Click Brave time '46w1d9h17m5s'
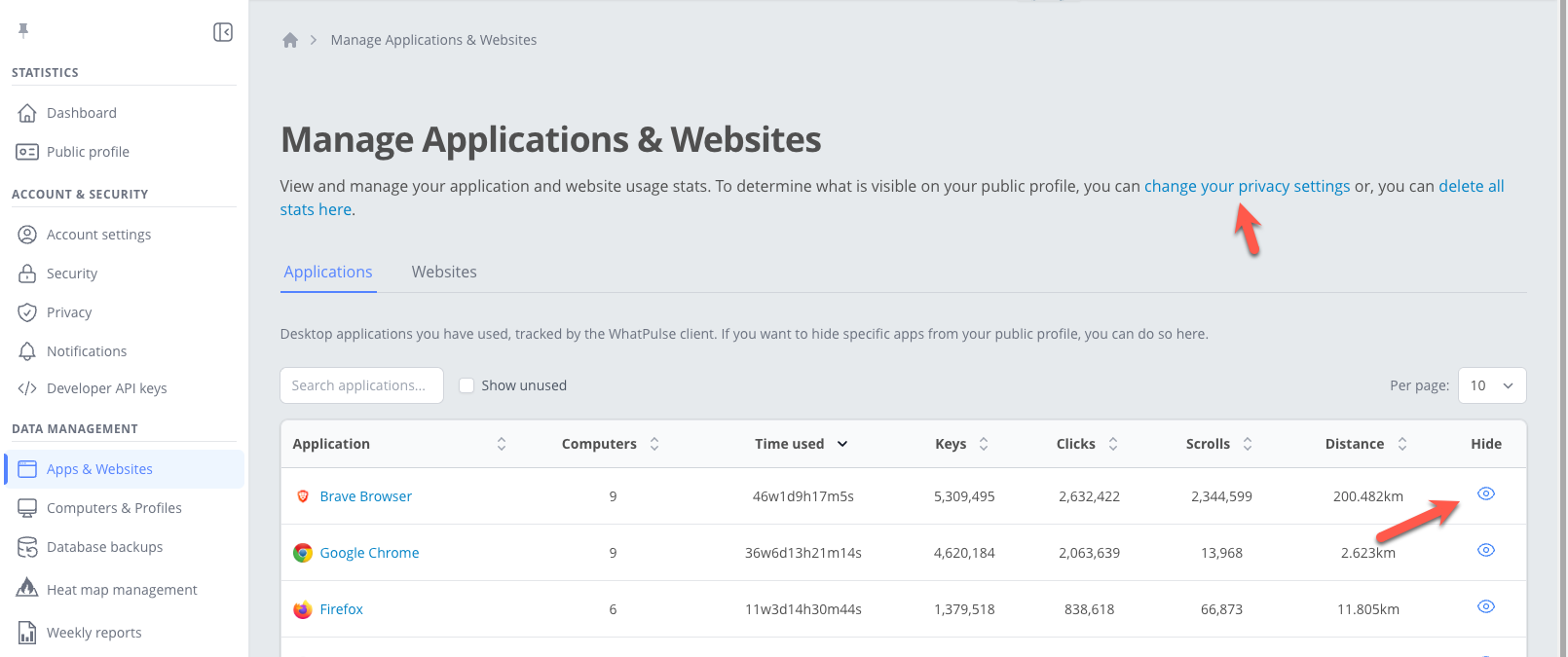The height and width of the screenshot is (657, 1568). pos(803,496)
